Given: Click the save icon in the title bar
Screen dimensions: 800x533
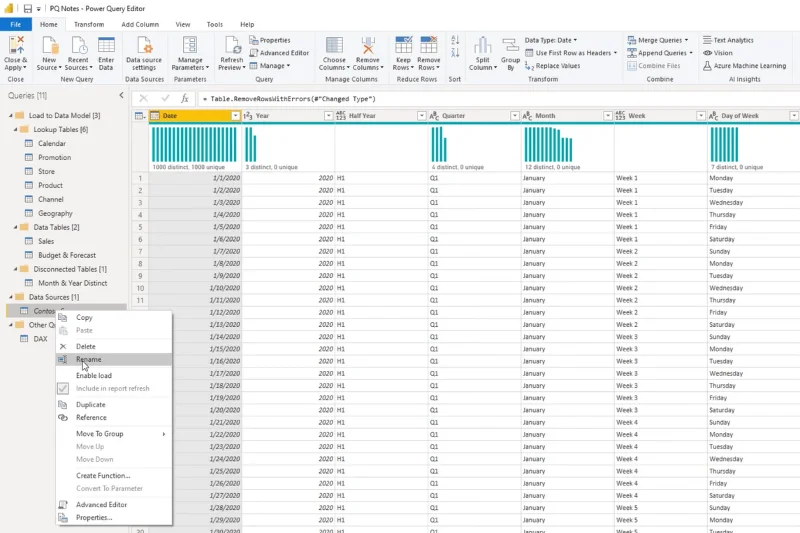Looking at the screenshot, I should tap(28, 8).
